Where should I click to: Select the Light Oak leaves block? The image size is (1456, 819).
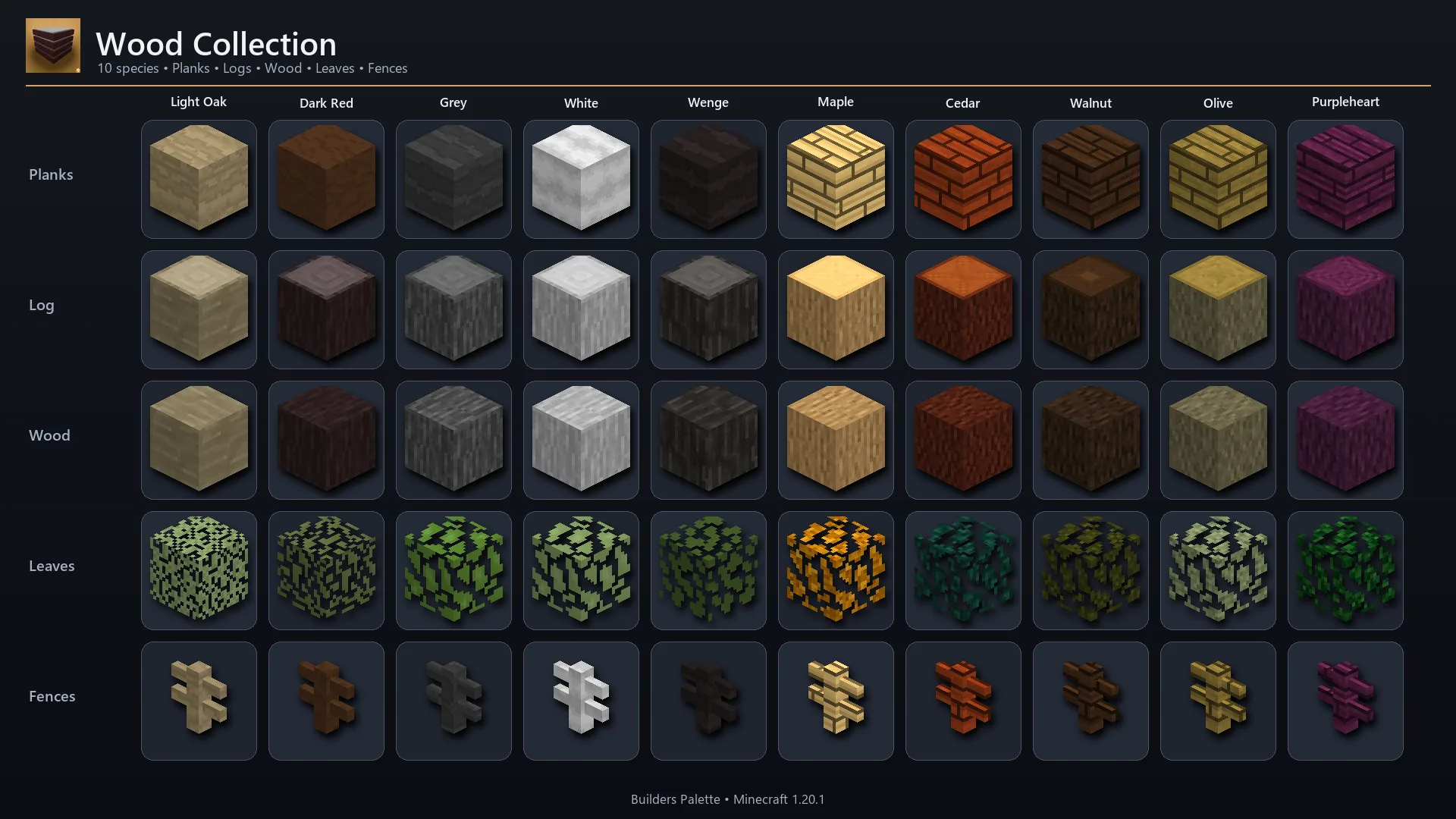199,570
